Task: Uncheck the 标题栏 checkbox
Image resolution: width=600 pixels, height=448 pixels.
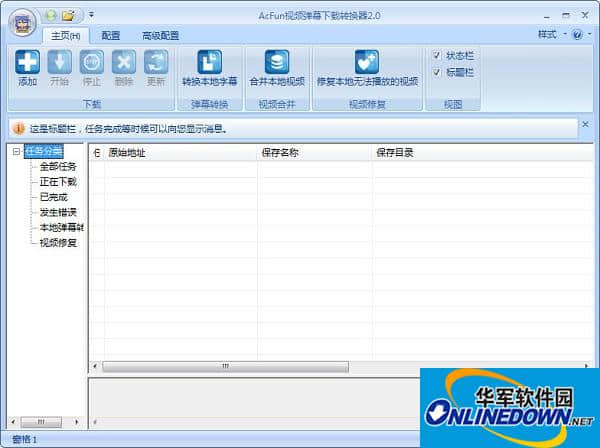Action: click(436, 72)
